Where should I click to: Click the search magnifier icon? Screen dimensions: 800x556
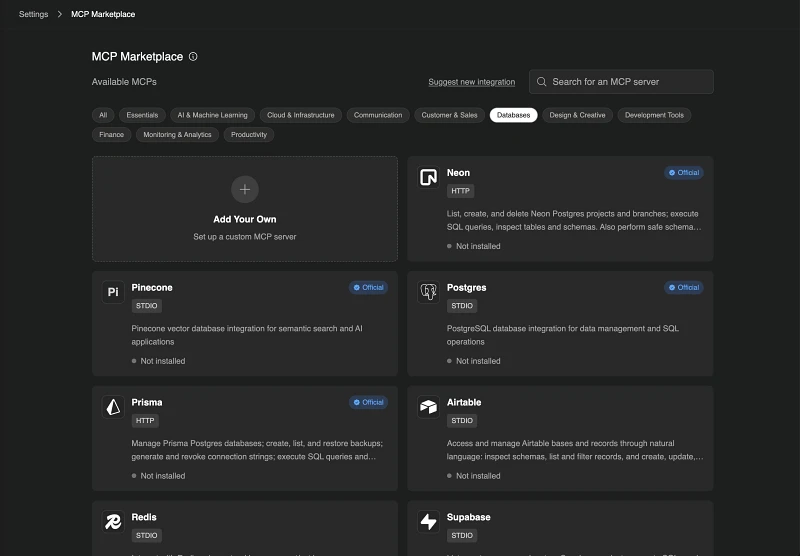(x=541, y=82)
